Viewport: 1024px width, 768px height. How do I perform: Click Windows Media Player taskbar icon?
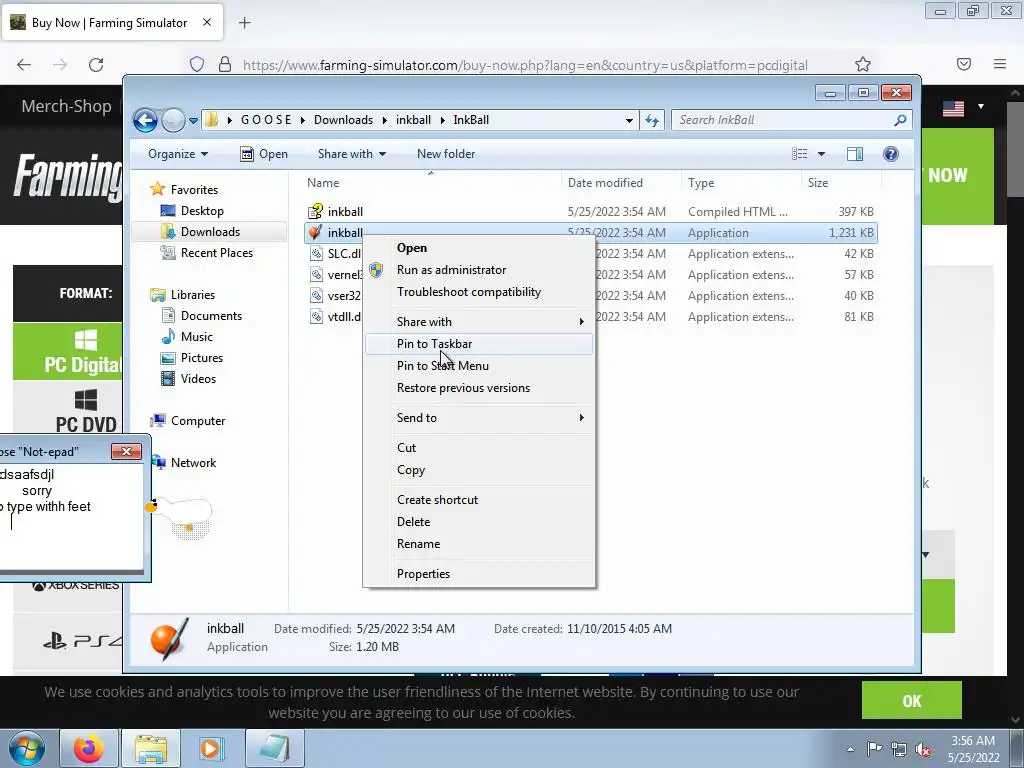(210, 748)
